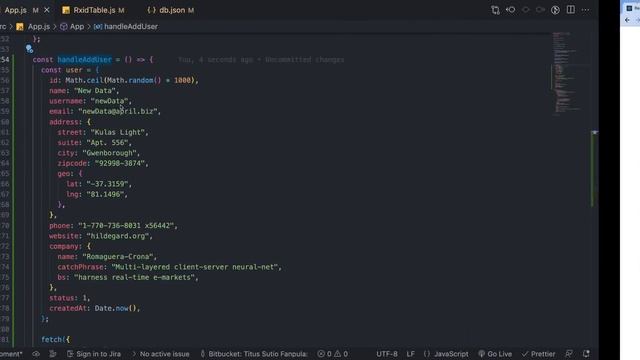Screen dimensions: 640x360
Task: Open notifications bell in status bar
Action: coord(586,354)
